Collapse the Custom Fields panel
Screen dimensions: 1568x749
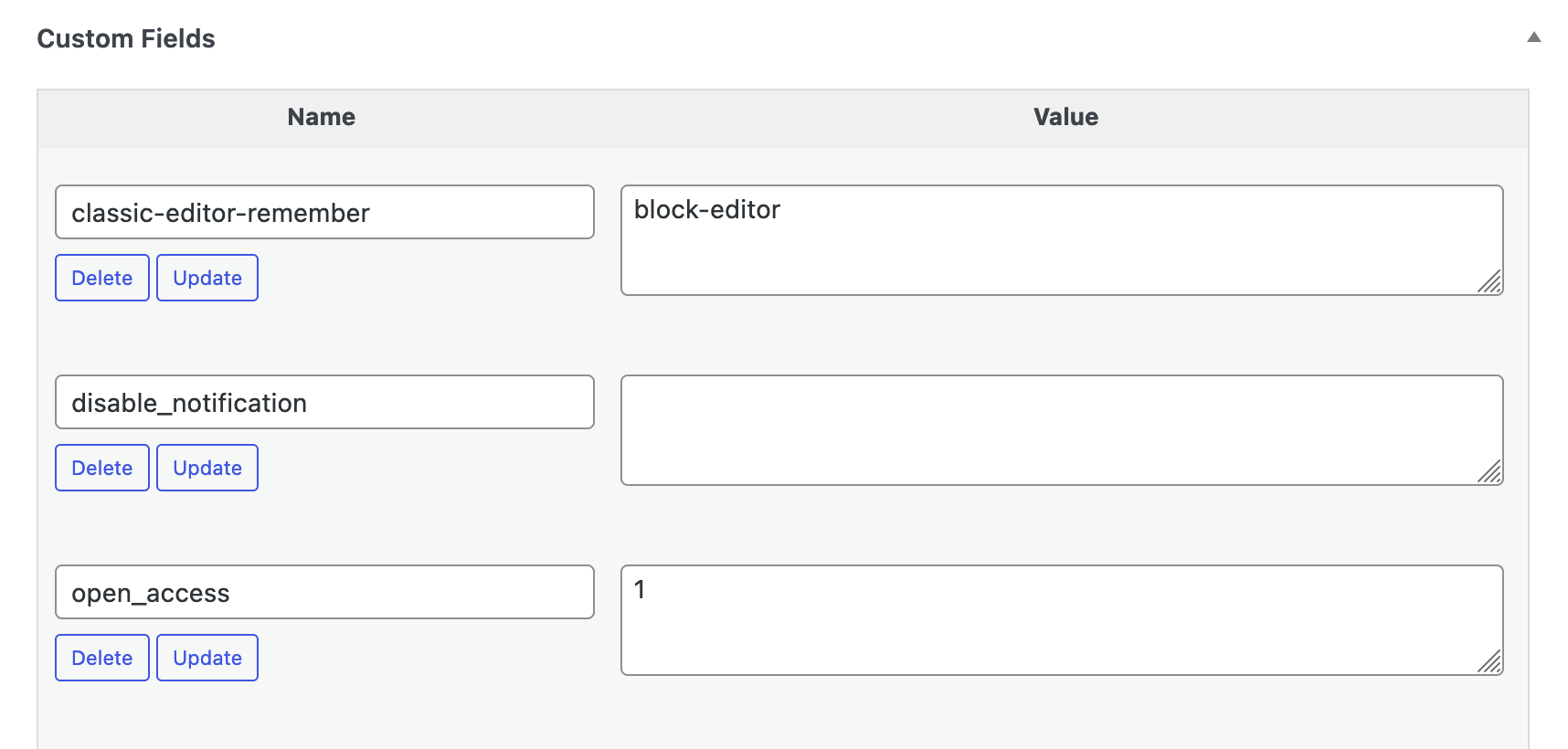coord(1534,38)
